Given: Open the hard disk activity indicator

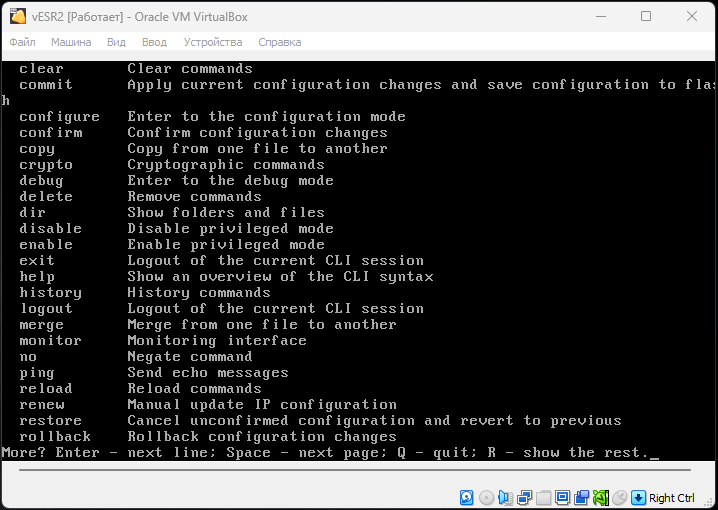Looking at the screenshot, I should click(x=467, y=497).
